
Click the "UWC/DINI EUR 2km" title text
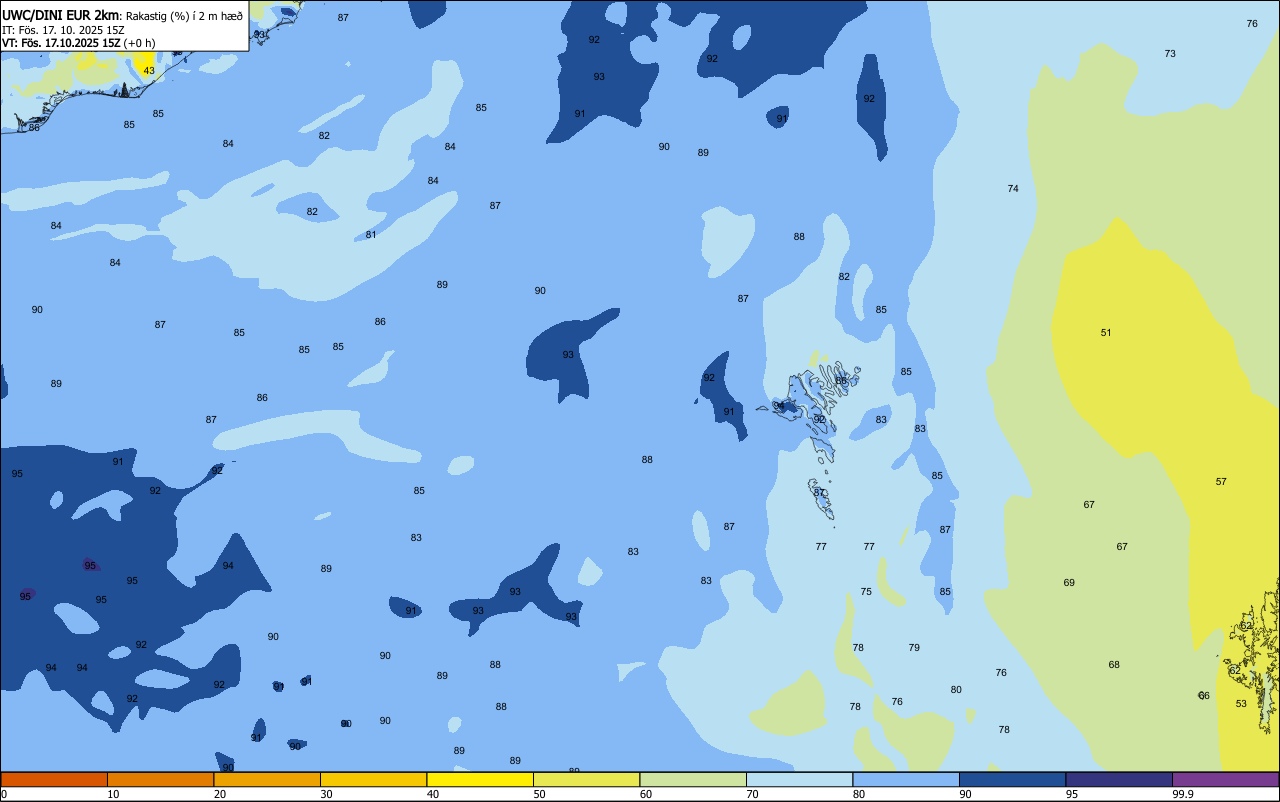tap(61, 15)
